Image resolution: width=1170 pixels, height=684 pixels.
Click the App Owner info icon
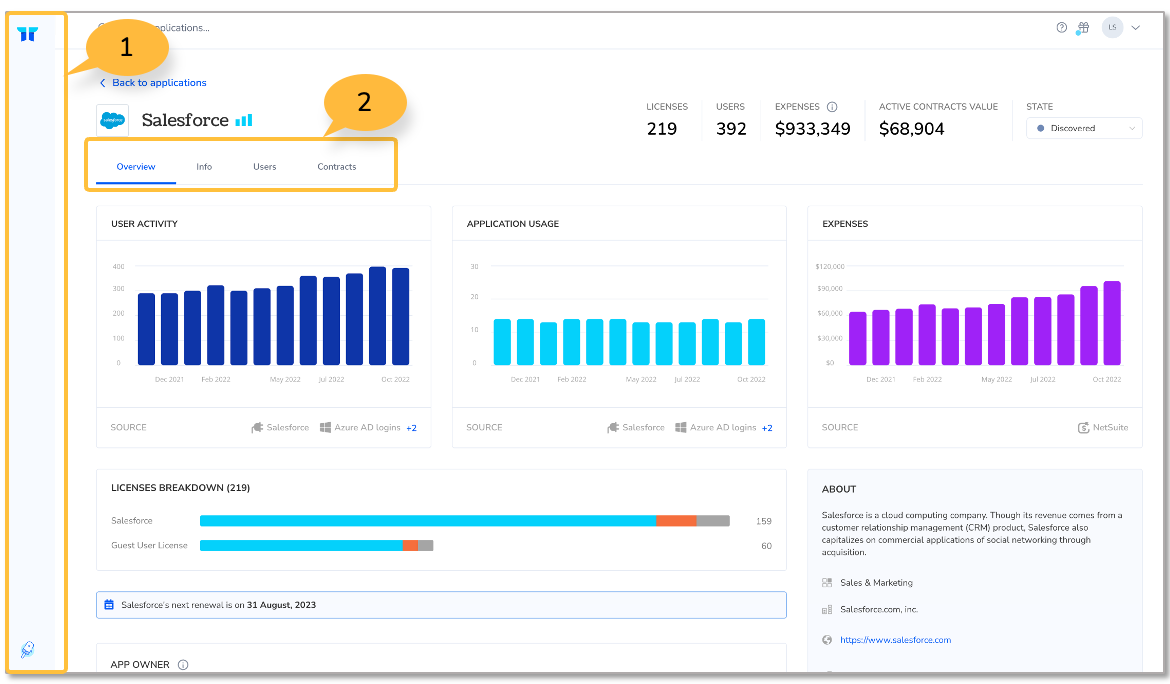coord(183,665)
